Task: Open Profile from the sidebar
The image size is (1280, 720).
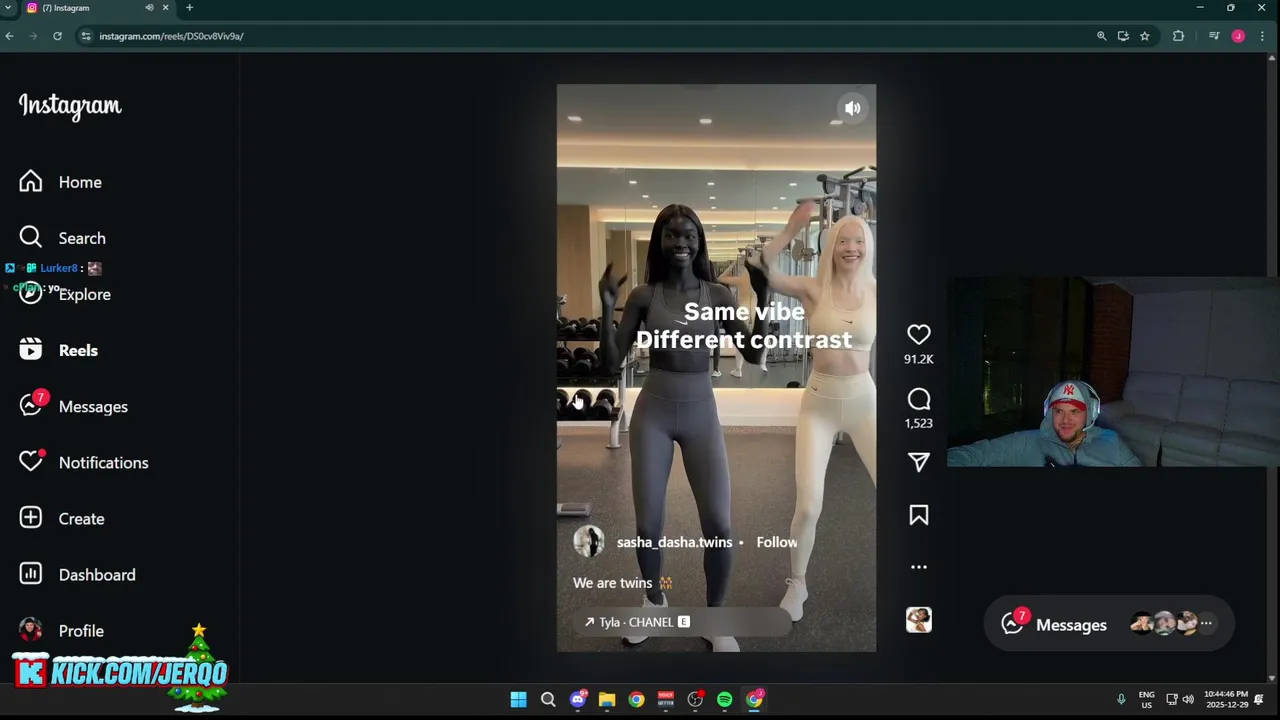Action: 61,630
